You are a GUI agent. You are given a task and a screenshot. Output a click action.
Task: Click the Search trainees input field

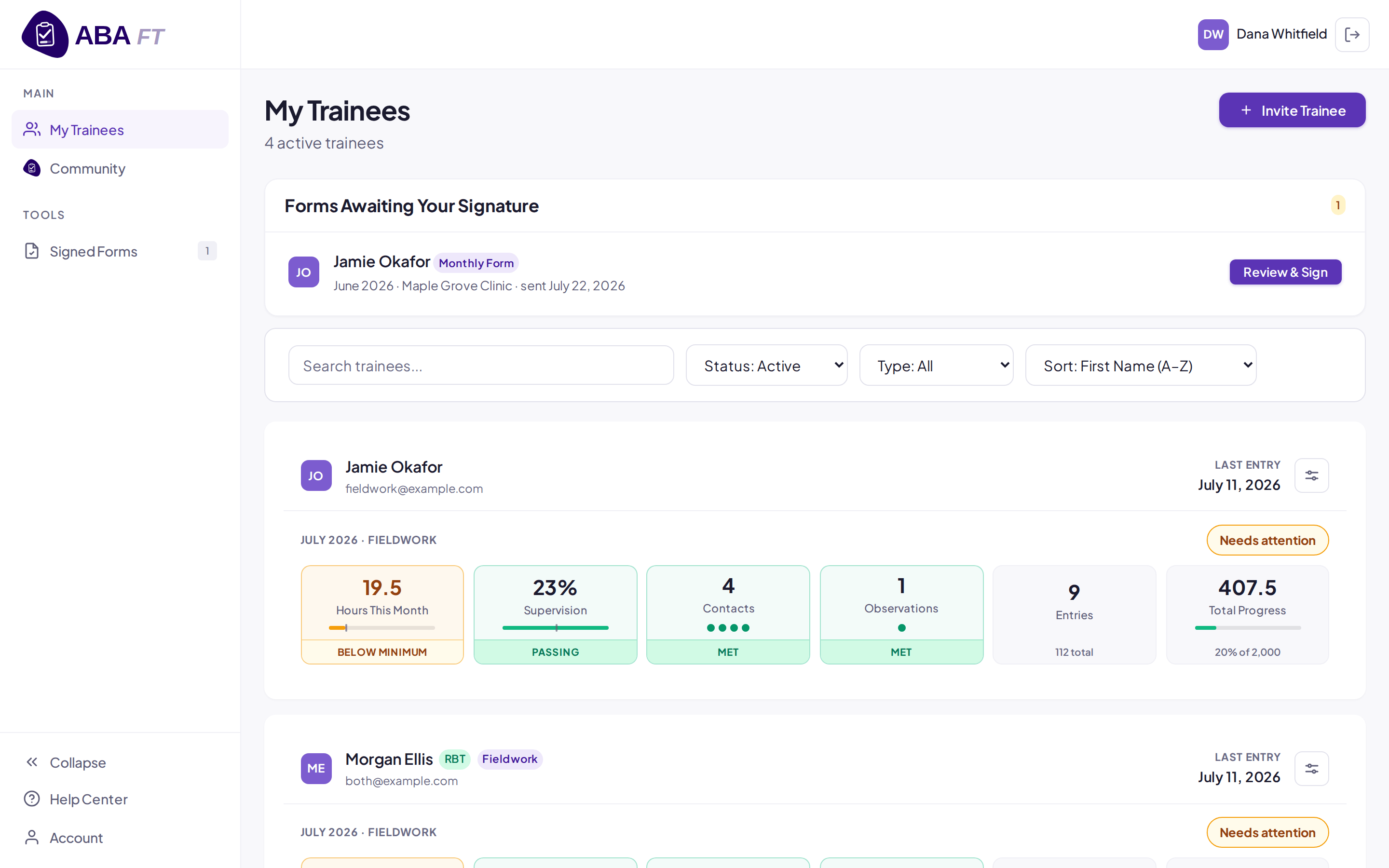(481, 365)
